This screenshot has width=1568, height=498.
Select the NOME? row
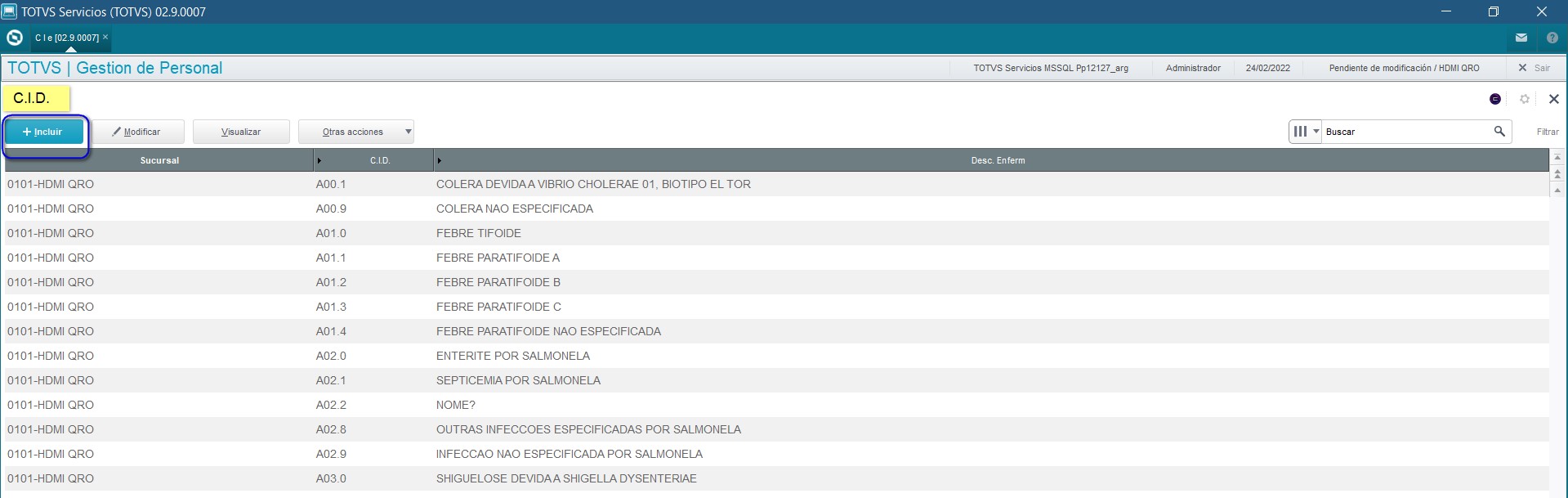(777, 405)
